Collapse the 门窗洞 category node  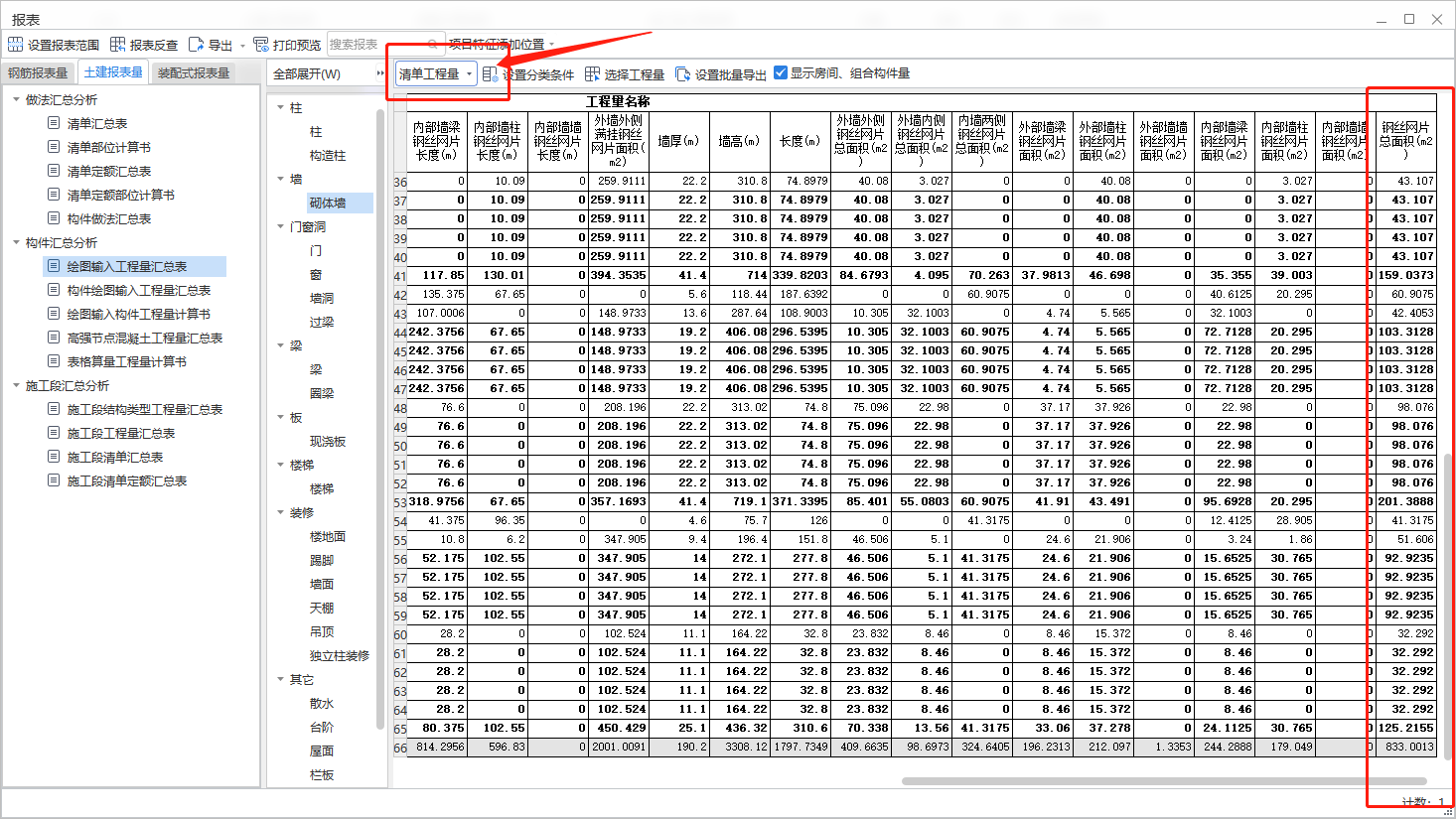coord(281,226)
